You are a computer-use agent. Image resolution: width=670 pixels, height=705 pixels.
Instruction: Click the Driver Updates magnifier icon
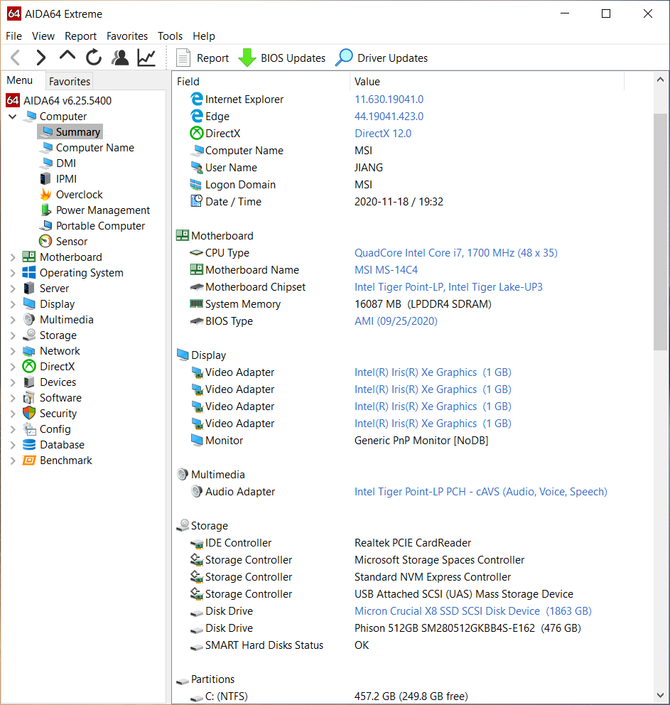tap(344, 58)
